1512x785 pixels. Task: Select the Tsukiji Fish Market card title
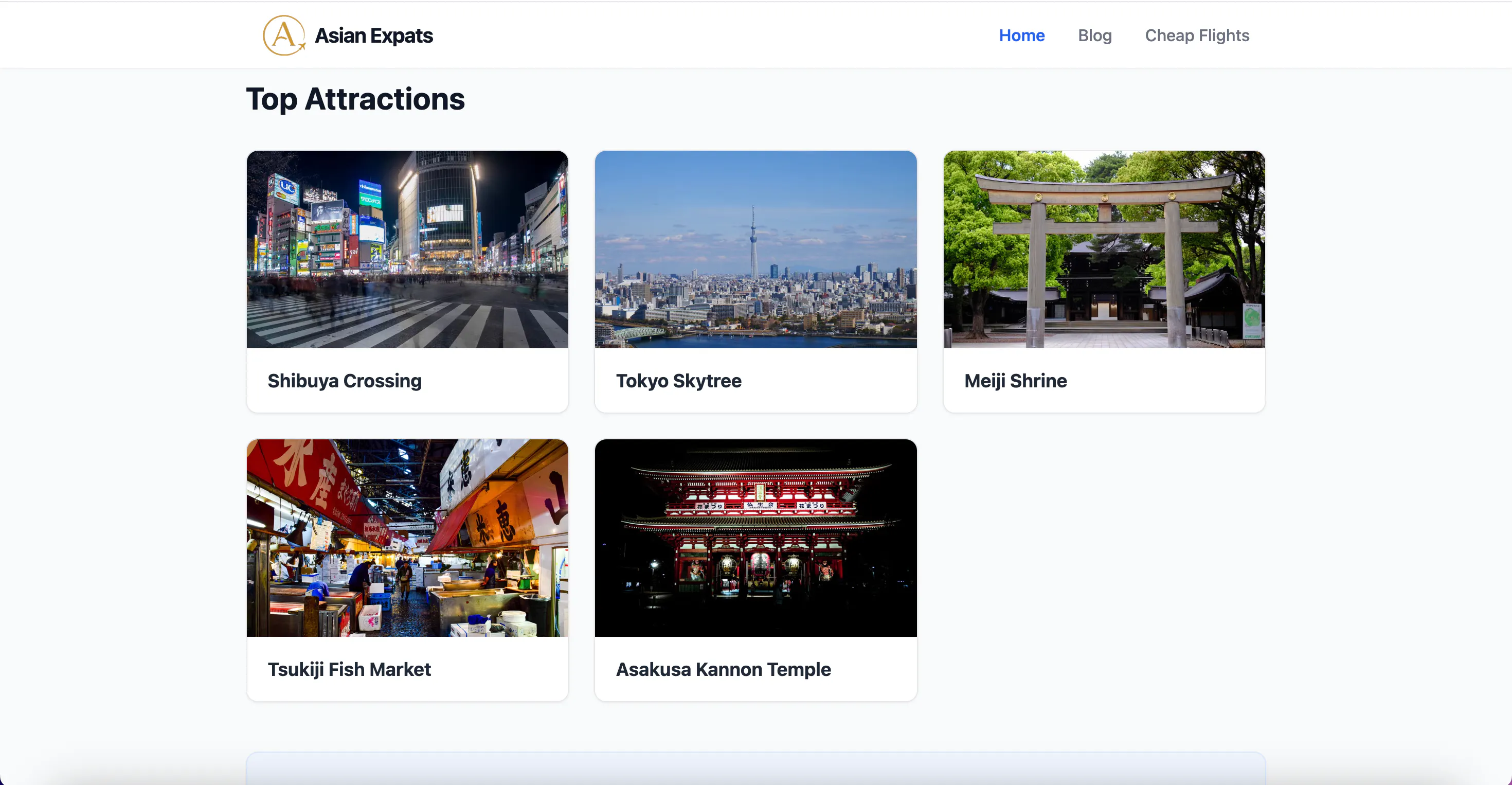pos(349,669)
